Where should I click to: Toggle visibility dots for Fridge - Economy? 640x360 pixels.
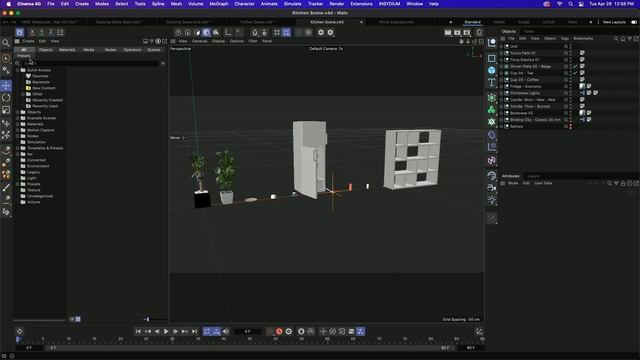(571, 87)
